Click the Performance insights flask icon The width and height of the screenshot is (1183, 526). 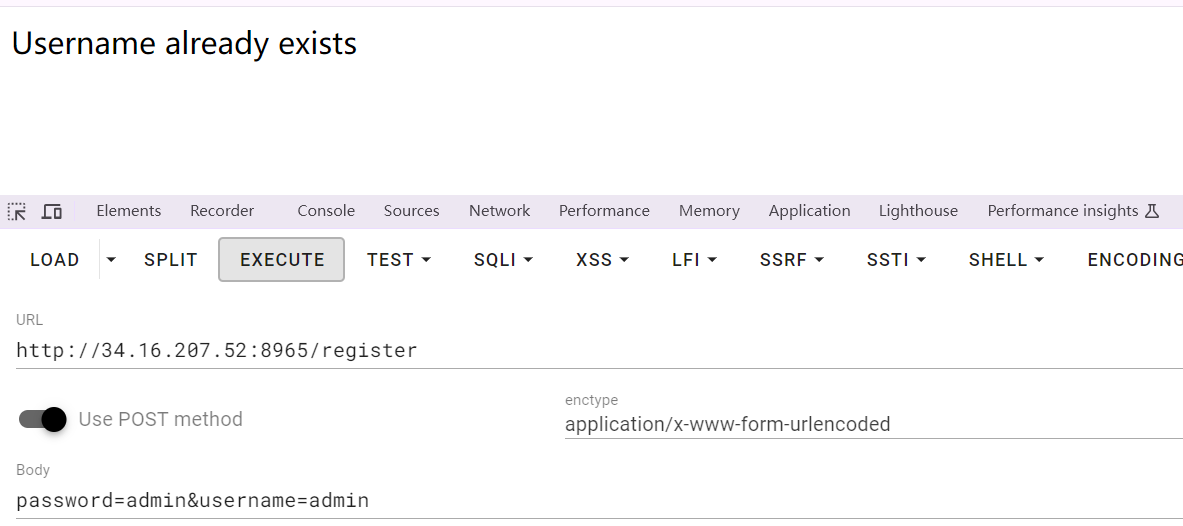click(x=1152, y=211)
